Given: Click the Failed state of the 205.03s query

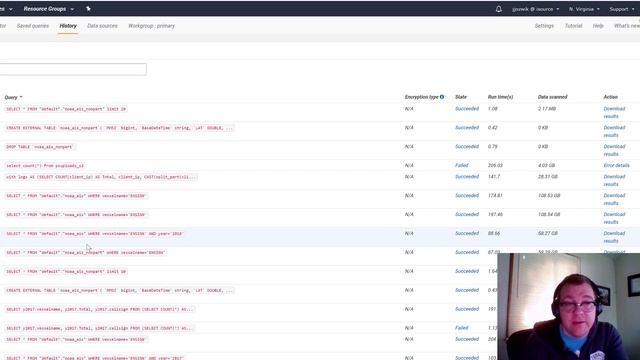Looking at the screenshot, I should point(462,165).
